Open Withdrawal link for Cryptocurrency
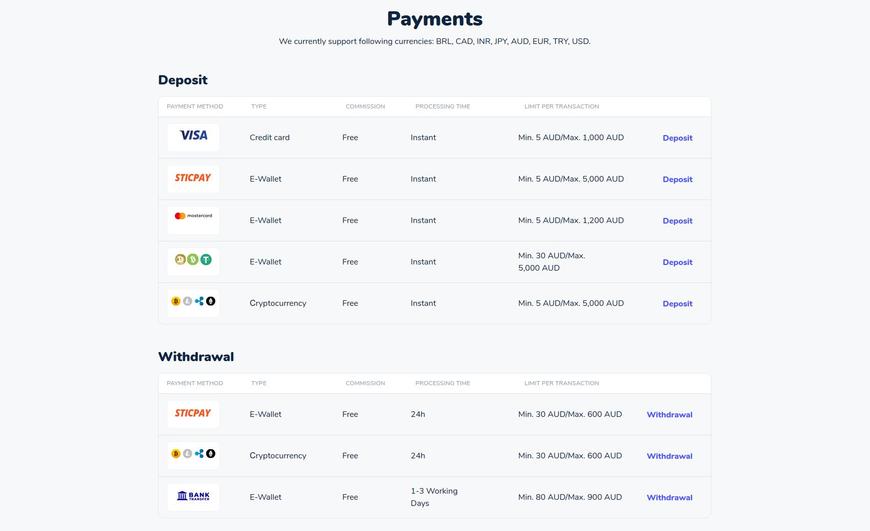The height and width of the screenshot is (531, 870). 670,456
